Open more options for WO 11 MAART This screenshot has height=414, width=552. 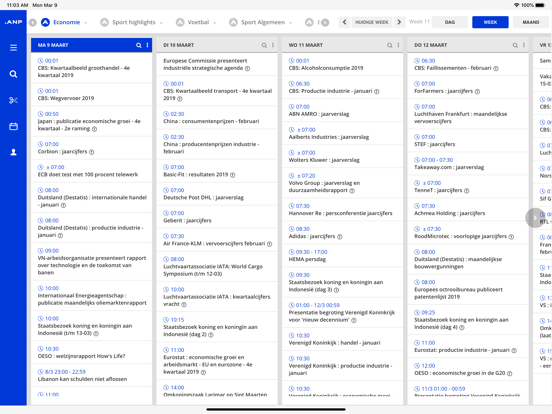[399, 45]
